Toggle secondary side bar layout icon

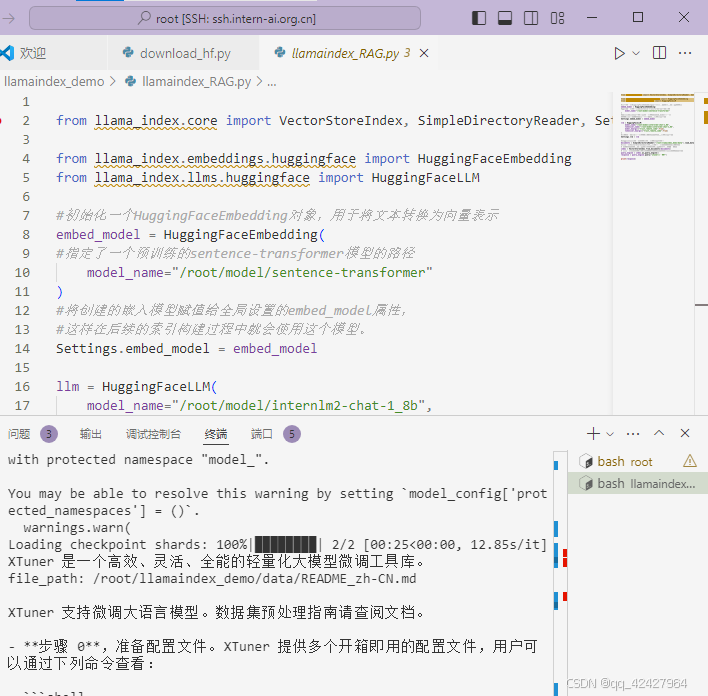[531, 18]
